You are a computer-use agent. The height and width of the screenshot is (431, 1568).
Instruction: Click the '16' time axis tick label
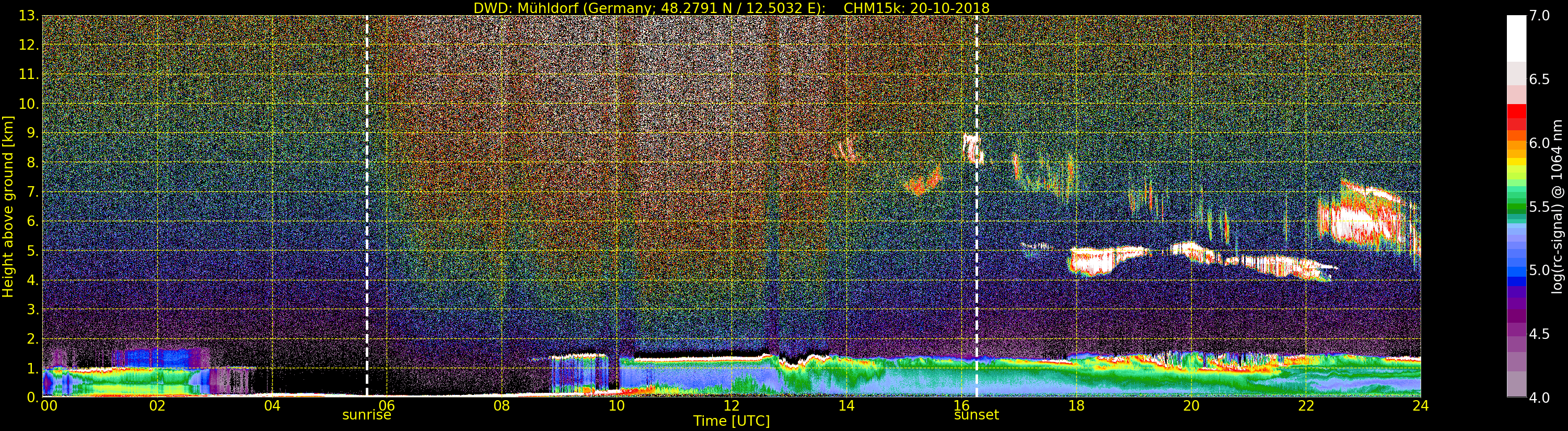pyautogui.click(x=961, y=406)
